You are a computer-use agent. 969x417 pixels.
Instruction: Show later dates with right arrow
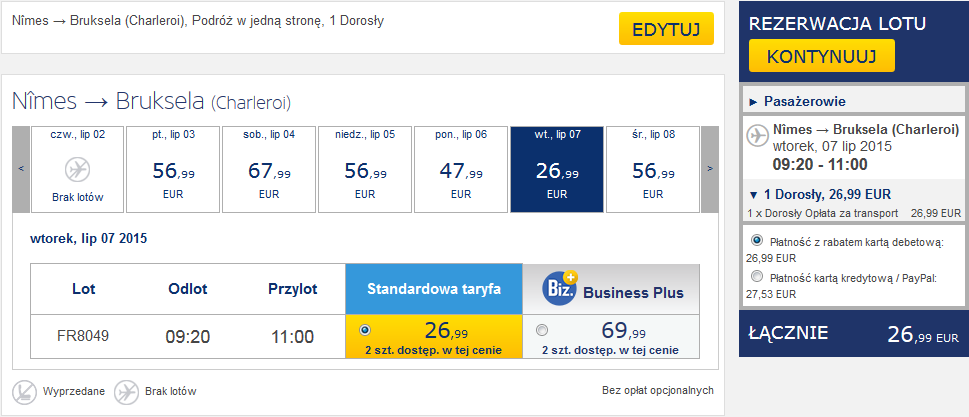coord(709,169)
